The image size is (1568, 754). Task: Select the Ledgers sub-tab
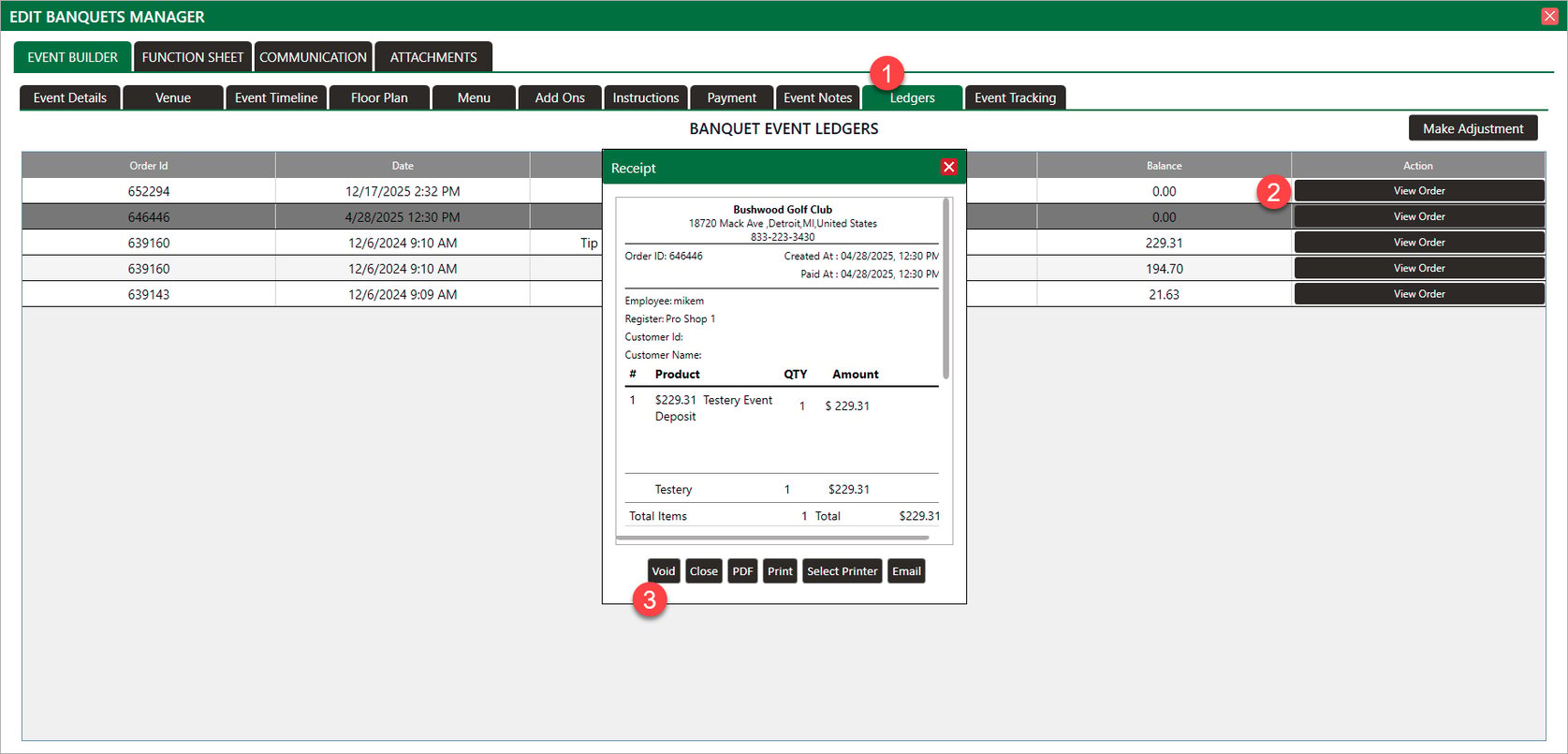click(x=913, y=97)
